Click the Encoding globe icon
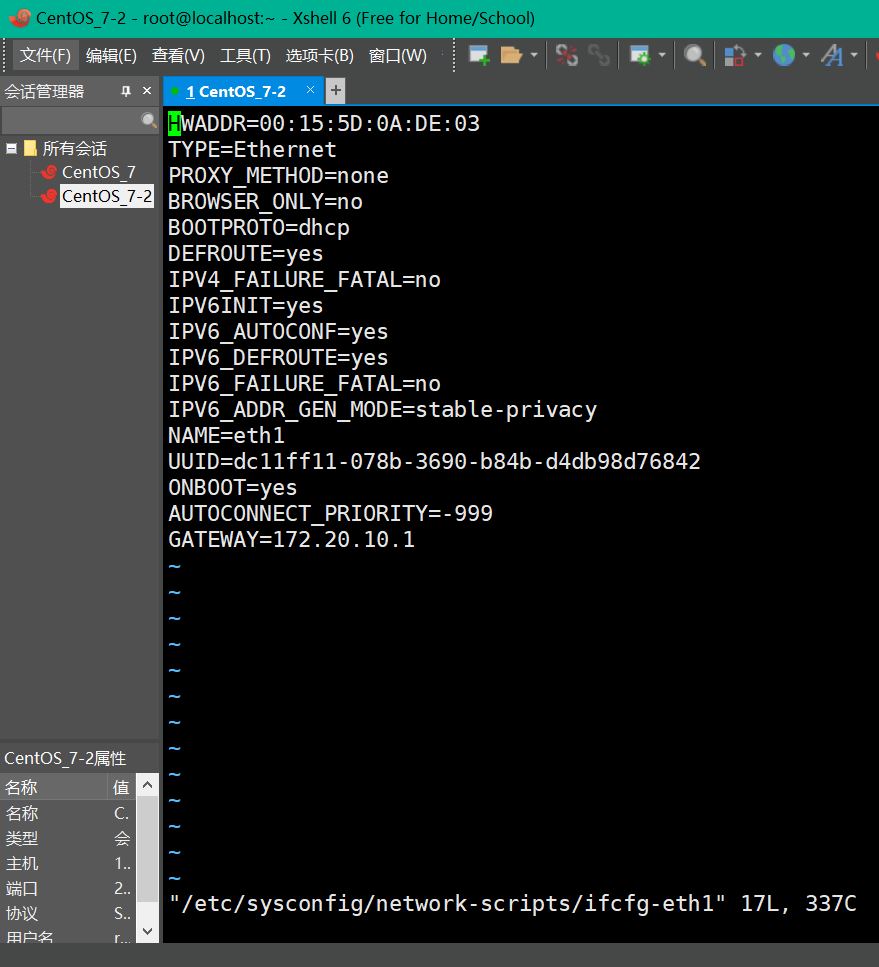This screenshot has height=967, width=879. [784, 56]
